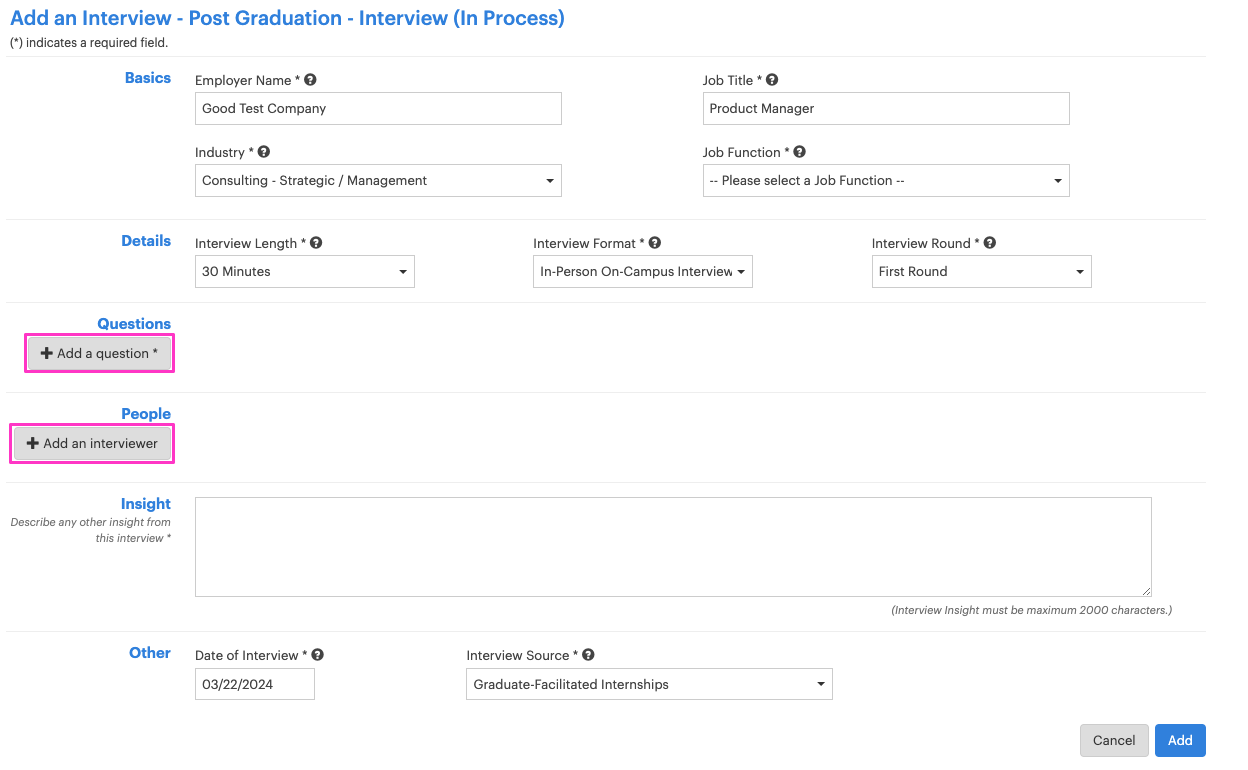Open the Interview Source dropdown
1248x770 pixels.
(x=649, y=685)
